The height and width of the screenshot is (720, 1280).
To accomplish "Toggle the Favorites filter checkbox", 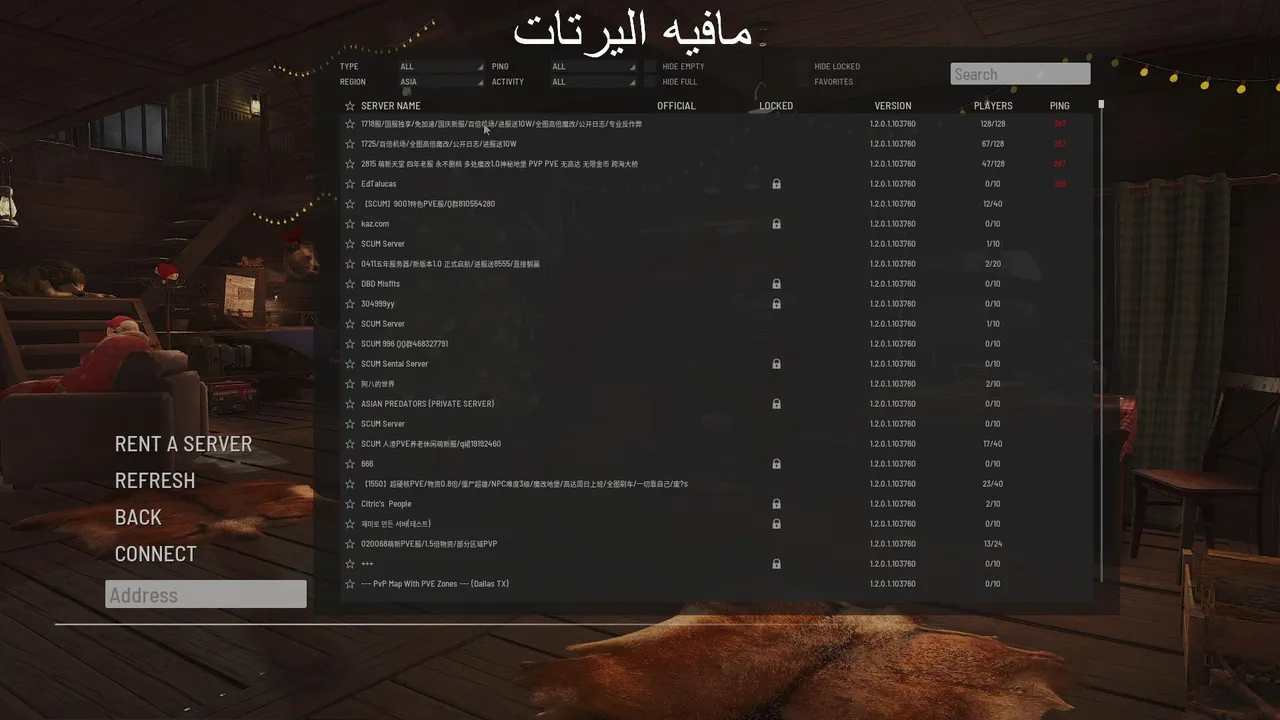I will [802, 82].
